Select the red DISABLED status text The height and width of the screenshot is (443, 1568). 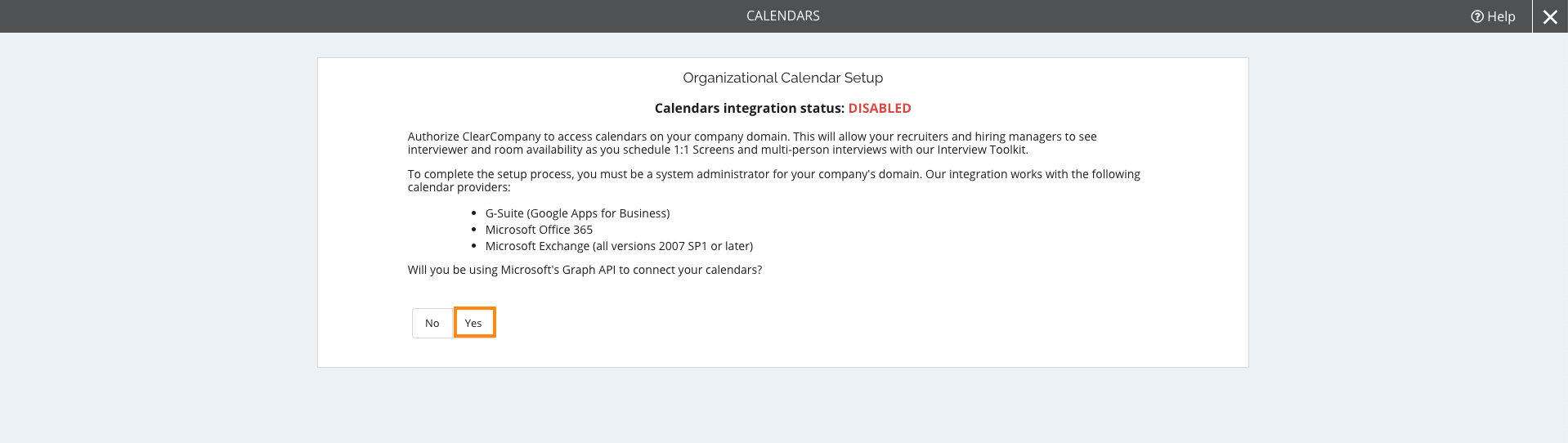(880, 108)
